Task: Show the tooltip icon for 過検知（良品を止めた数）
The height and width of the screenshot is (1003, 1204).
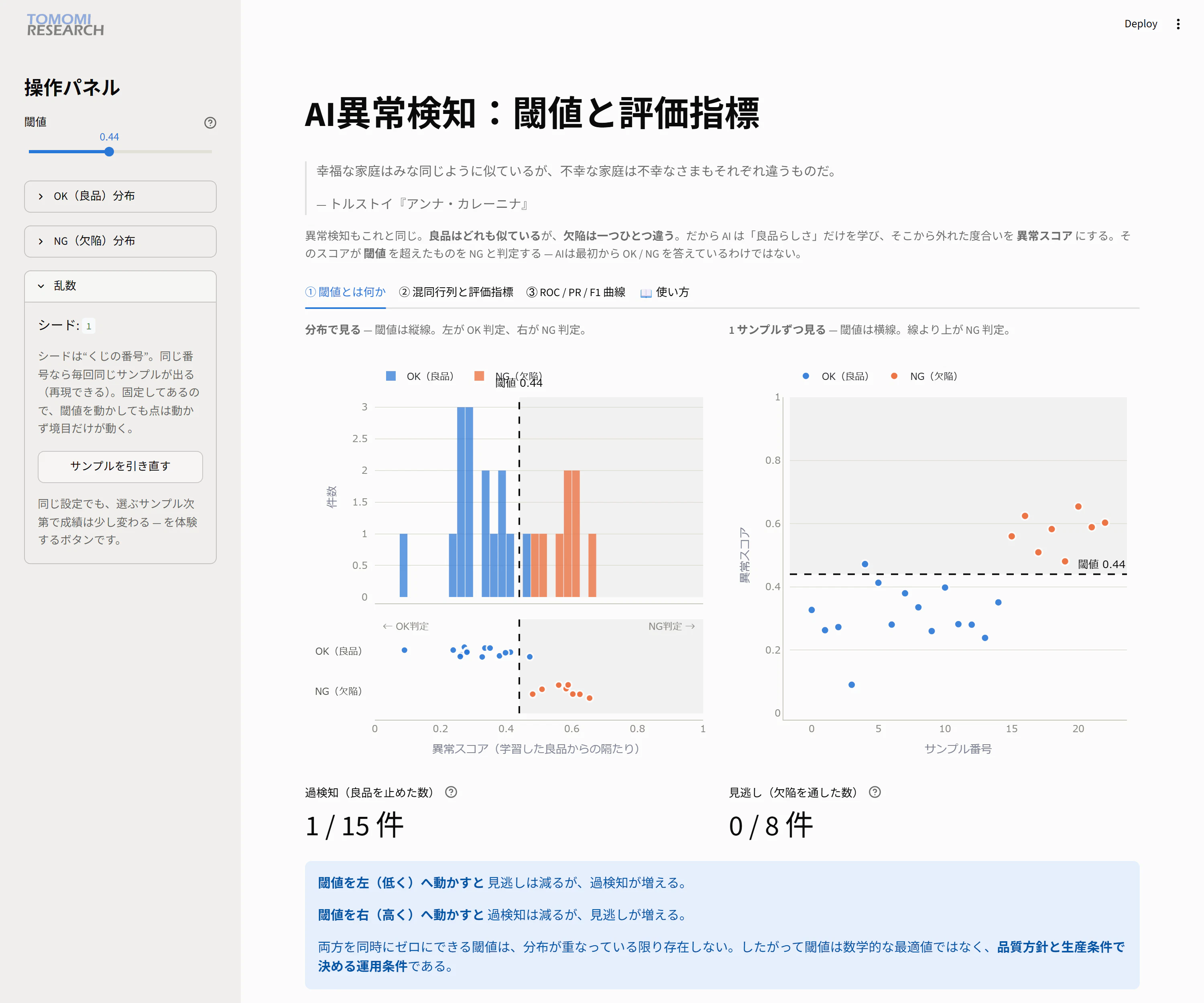Action: coord(451,792)
